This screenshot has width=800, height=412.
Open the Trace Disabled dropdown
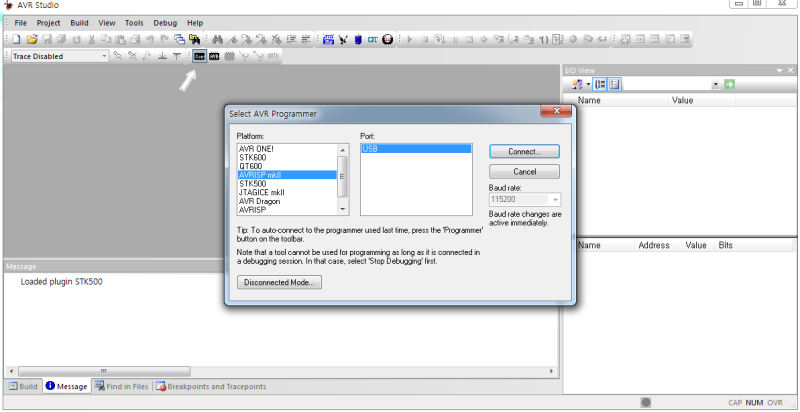coord(104,56)
